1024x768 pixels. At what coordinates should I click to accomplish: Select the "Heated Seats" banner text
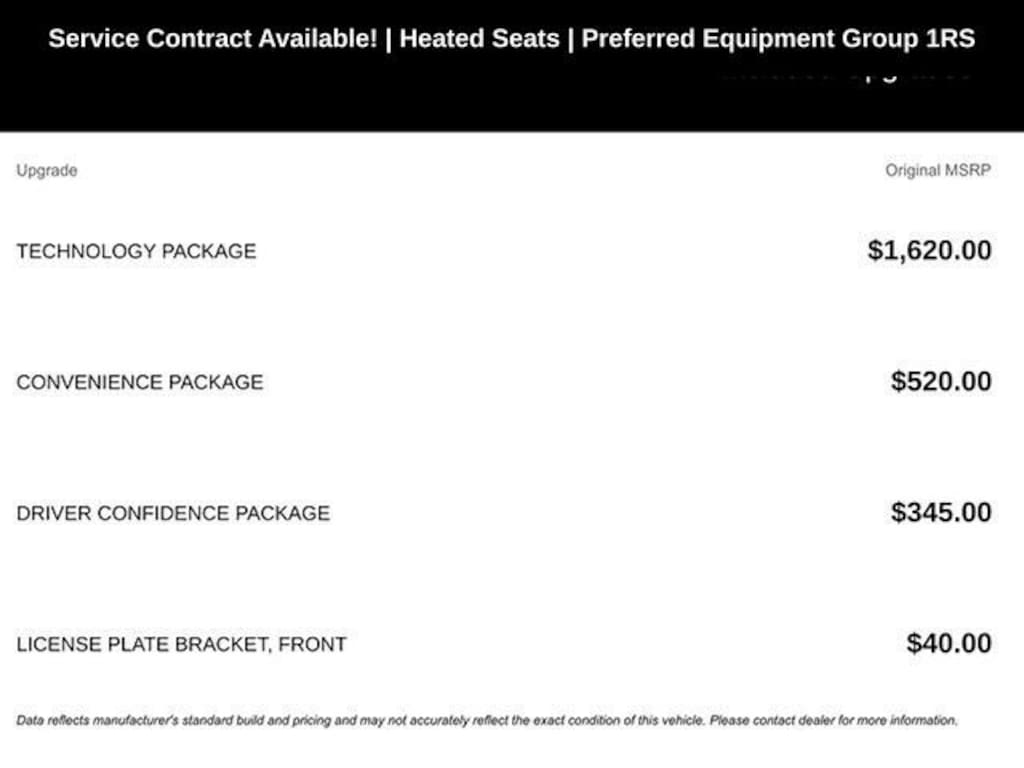pyautogui.click(x=479, y=39)
